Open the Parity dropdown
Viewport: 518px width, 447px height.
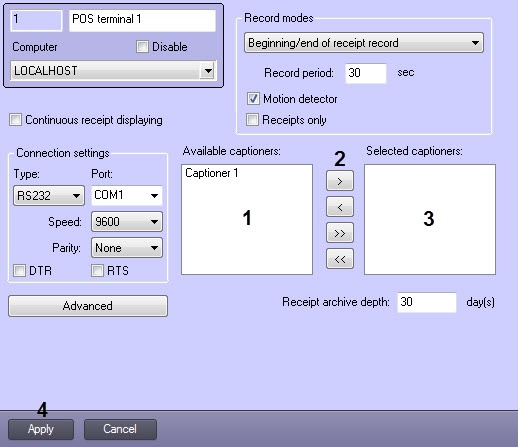tap(127, 248)
